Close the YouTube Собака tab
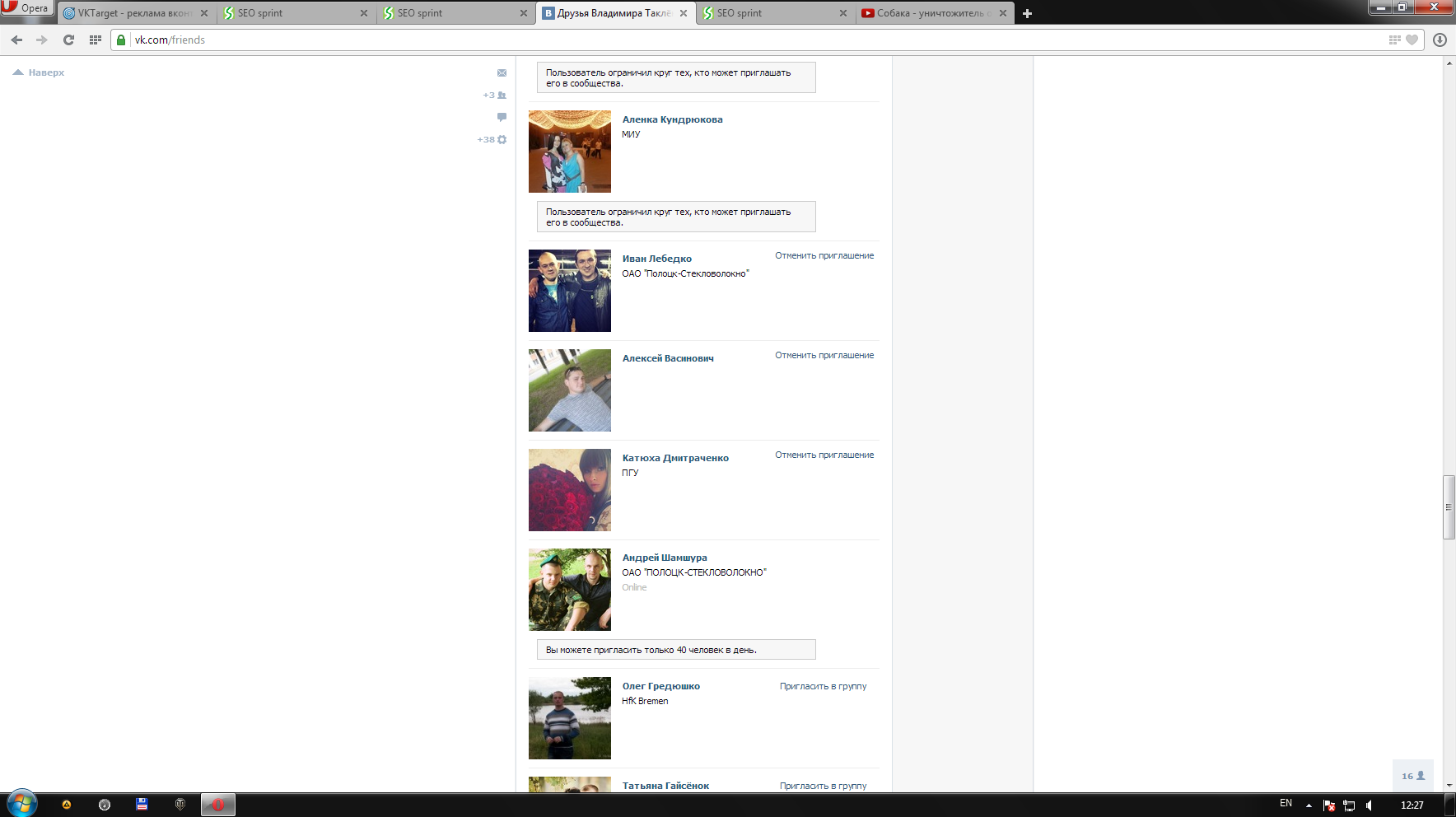 (1003, 13)
